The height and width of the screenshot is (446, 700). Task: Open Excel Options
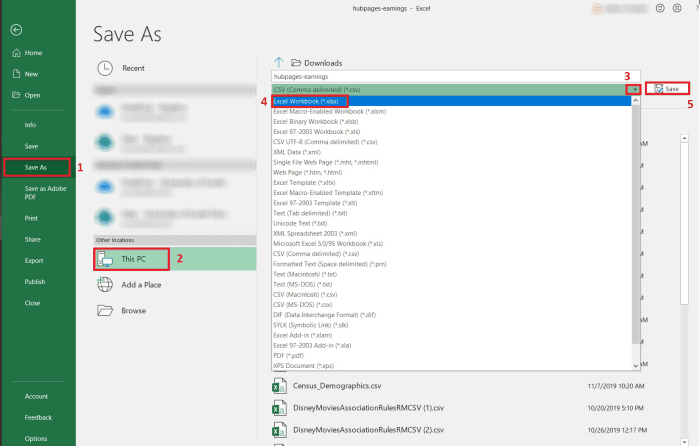point(36,438)
